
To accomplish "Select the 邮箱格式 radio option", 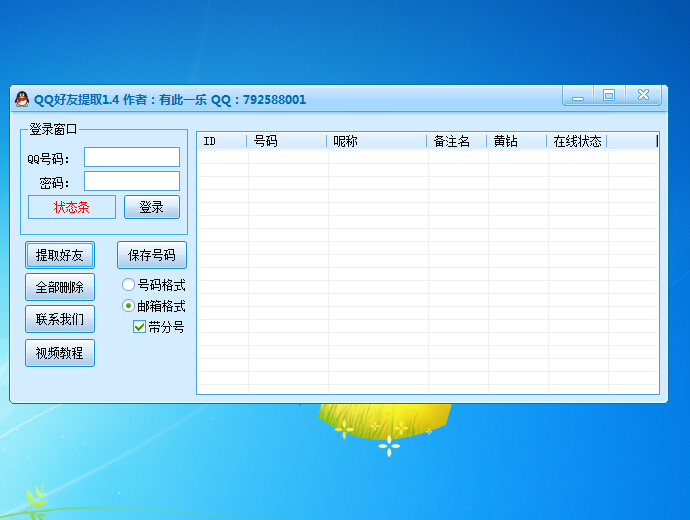I will (x=129, y=306).
